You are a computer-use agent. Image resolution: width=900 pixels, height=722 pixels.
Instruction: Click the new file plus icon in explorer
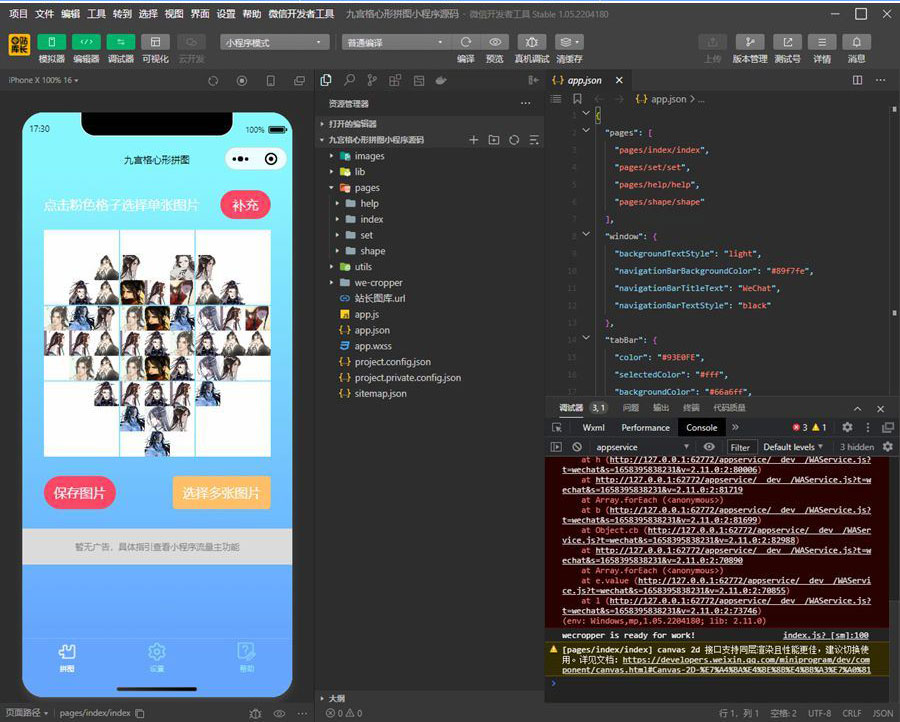(x=473, y=140)
